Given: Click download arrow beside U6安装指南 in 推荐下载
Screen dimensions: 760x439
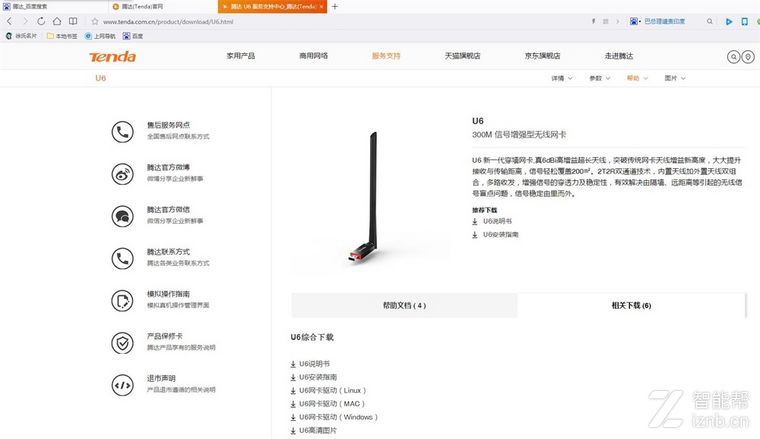Looking at the screenshot, I should click(475, 235).
